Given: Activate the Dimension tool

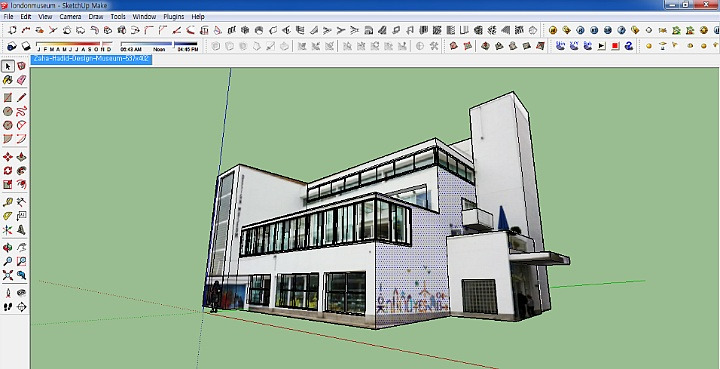Looking at the screenshot, I should 21,202.
